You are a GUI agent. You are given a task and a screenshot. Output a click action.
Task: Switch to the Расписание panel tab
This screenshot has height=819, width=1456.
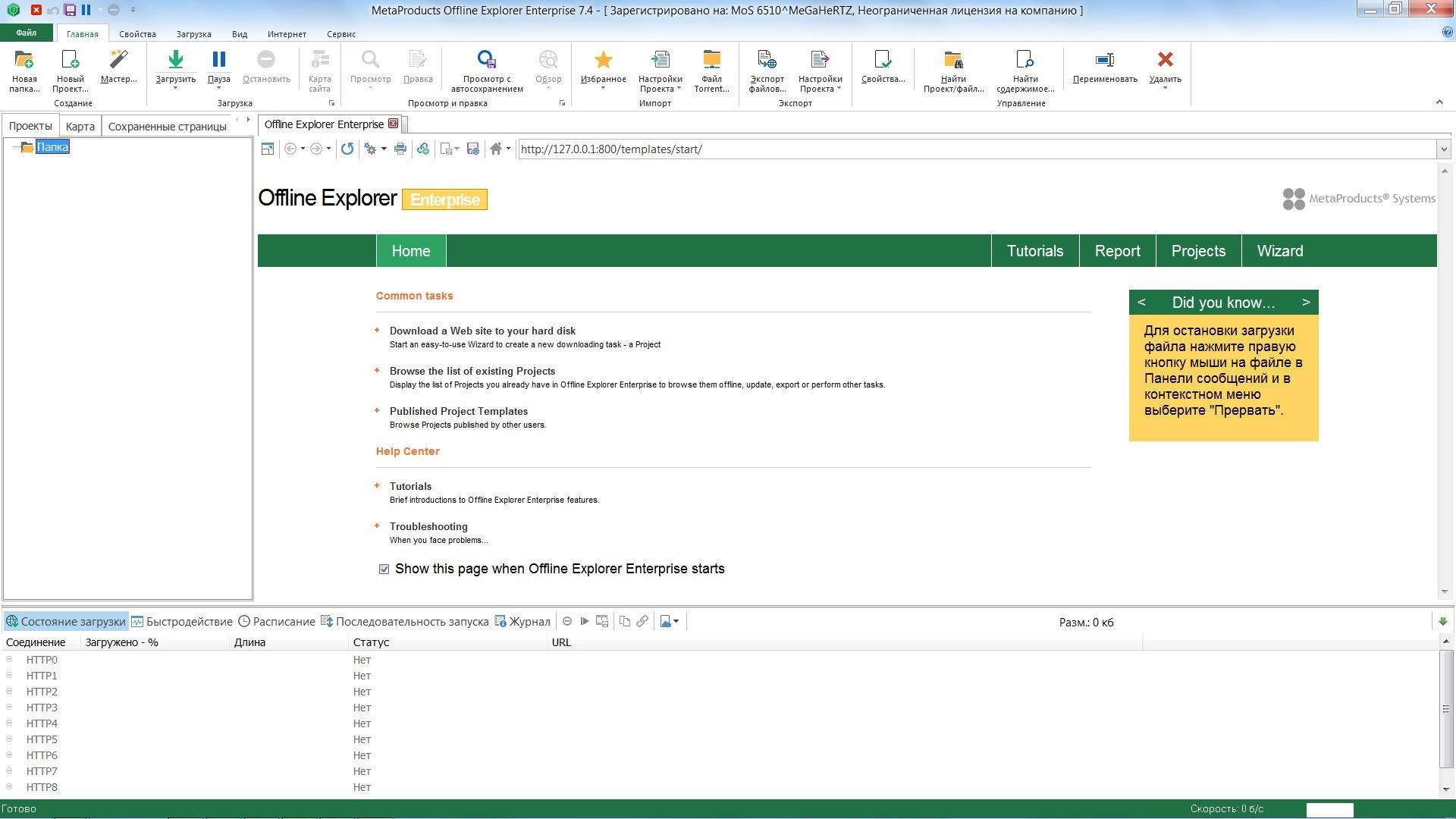click(277, 621)
